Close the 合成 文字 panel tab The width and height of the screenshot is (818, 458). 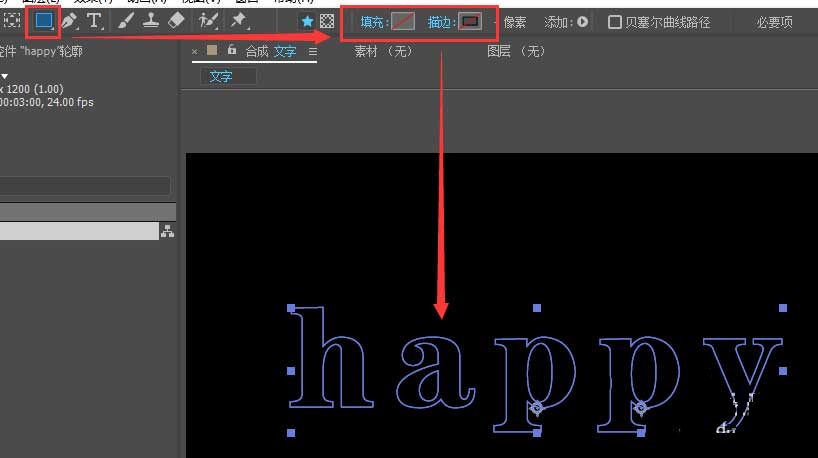point(195,51)
